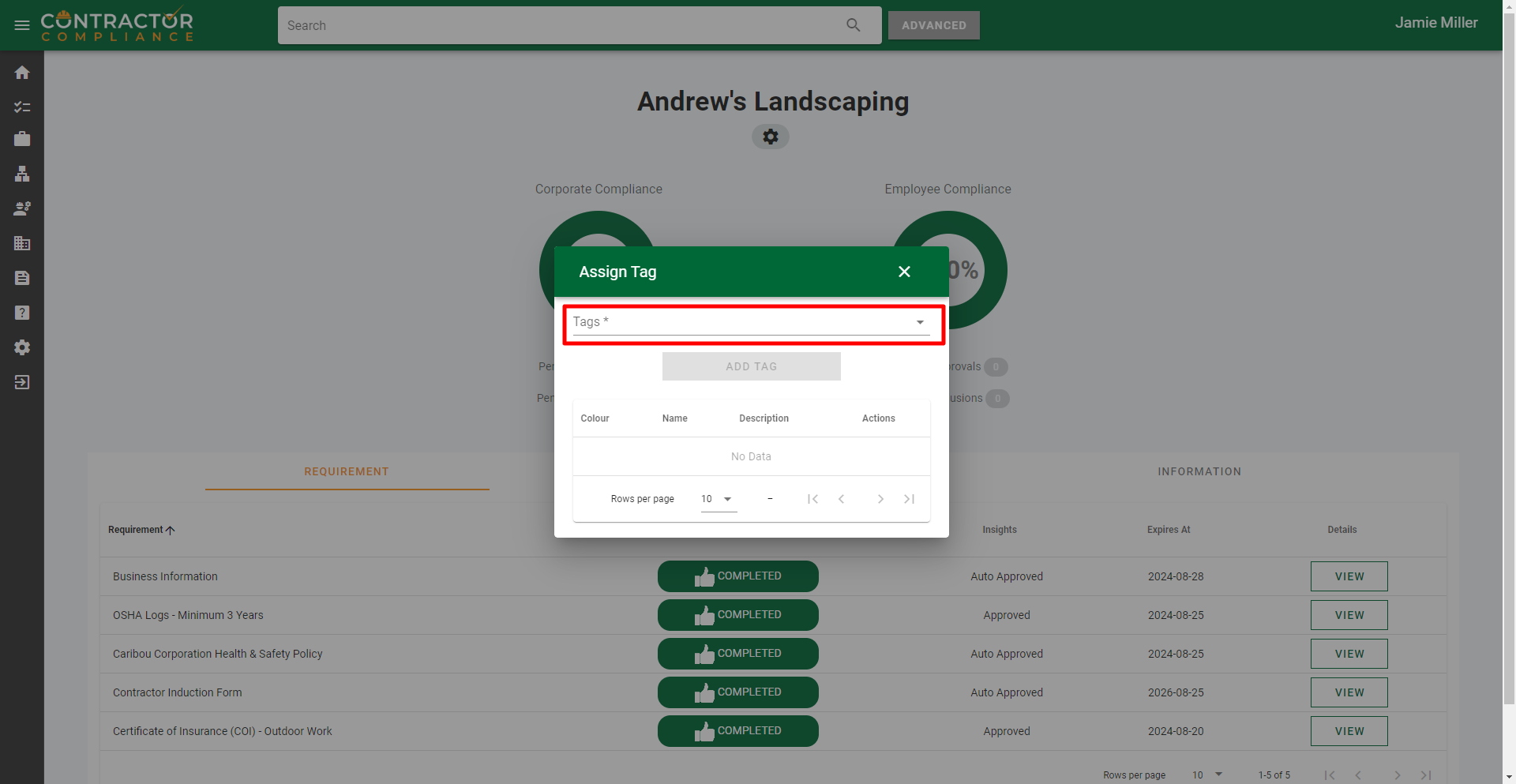Open the organization hierarchy sidebar icon
The height and width of the screenshot is (784, 1516).
pyautogui.click(x=22, y=174)
